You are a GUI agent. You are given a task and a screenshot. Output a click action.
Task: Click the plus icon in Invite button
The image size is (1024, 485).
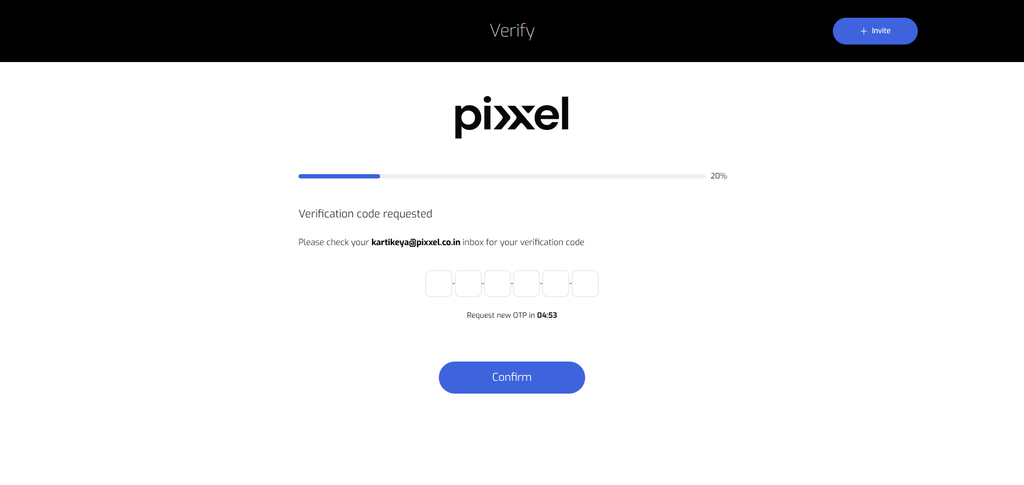coord(863,31)
